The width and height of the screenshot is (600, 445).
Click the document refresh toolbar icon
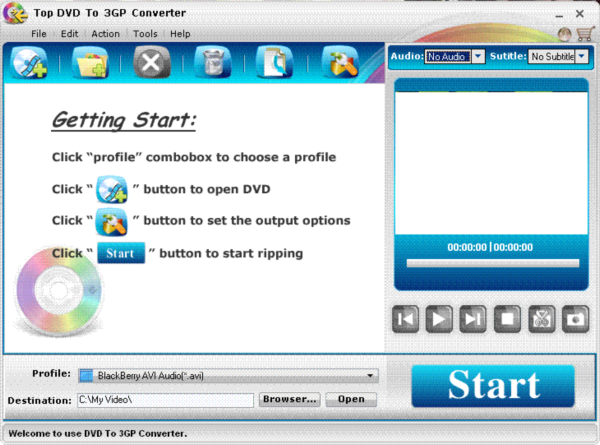[274, 62]
